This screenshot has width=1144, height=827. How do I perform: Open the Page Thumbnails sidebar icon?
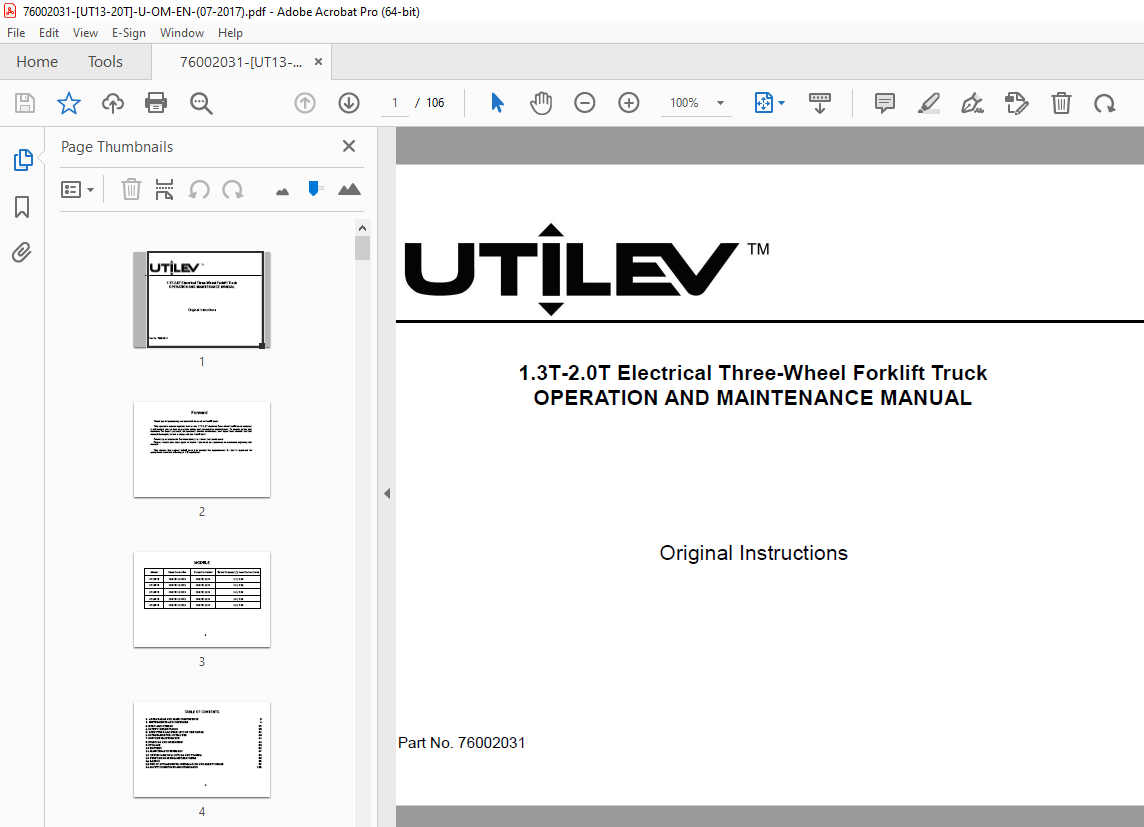(23, 160)
